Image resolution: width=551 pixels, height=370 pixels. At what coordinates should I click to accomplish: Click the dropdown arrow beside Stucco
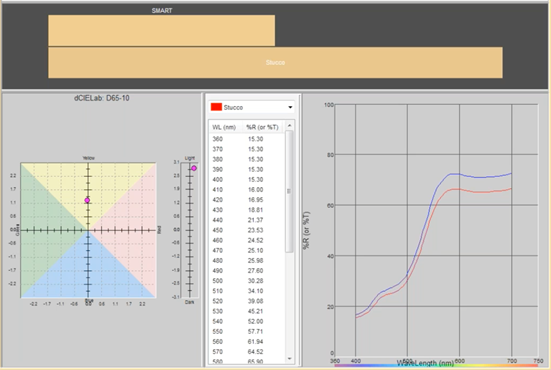[x=290, y=107]
